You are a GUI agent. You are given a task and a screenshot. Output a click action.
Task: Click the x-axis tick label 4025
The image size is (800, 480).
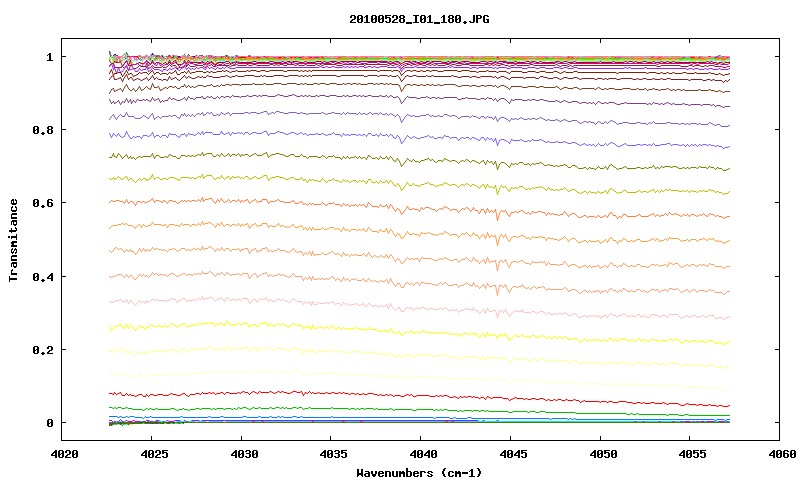tap(154, 454)
